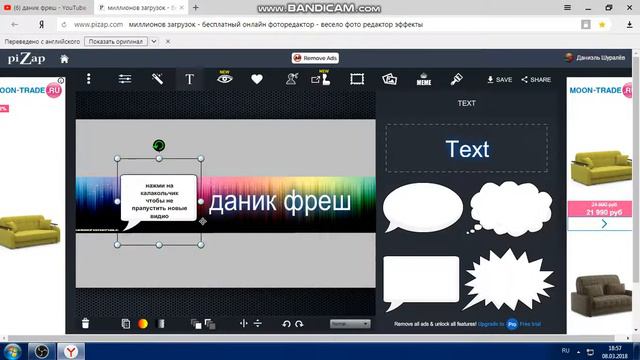The width and height of the screenshot is (640, 360).
Task: Flip the object horizontally
Action: tap(244, 323)
